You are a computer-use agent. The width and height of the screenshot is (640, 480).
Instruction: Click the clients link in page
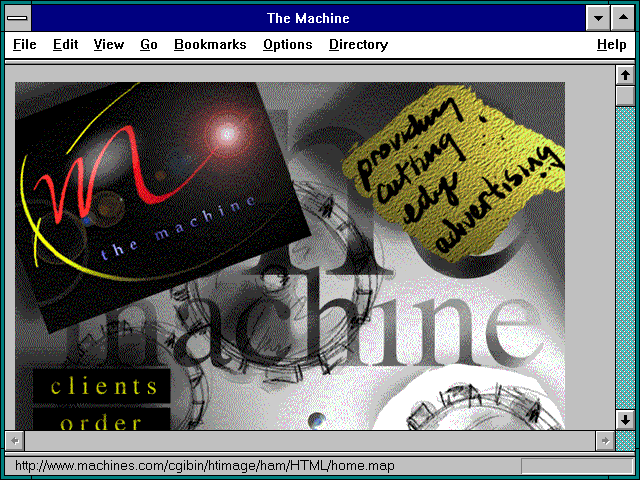(102, 387)
